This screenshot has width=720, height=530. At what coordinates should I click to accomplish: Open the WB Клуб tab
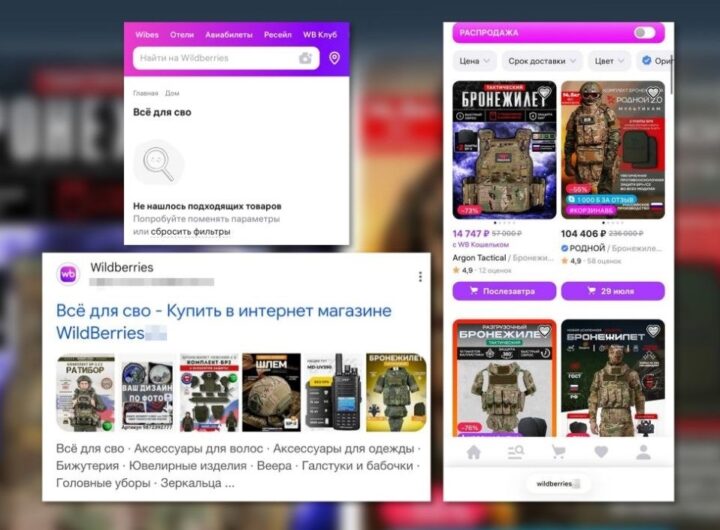tap(320, 35)
